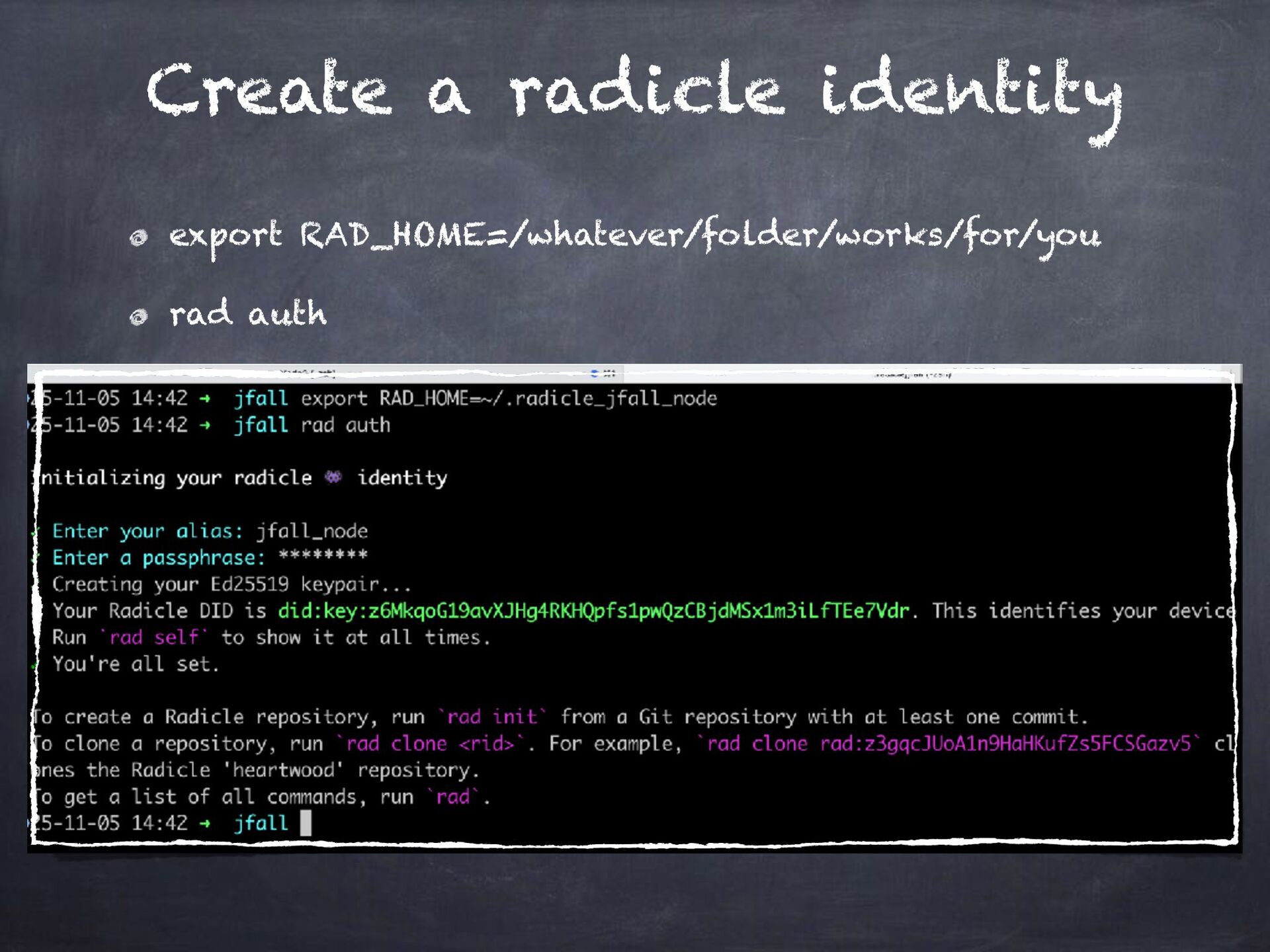This screenshot has height=952, width=1270.
Task: Click the heartwood rad:z3gqc repository ID
Action: [1005, 744]
